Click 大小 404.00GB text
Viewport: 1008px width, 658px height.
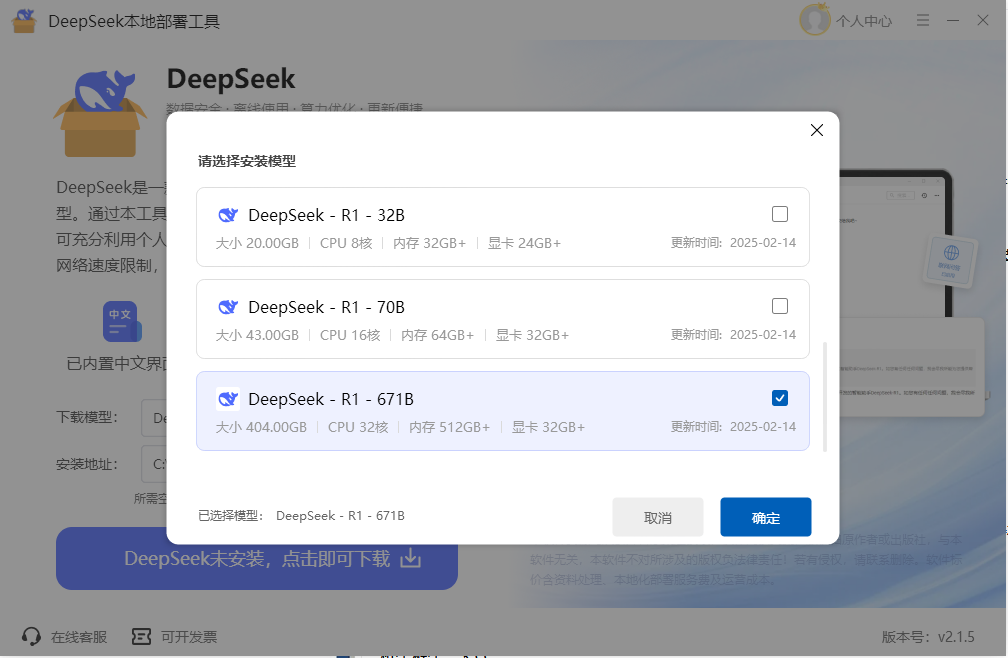(x=261, y=427)
